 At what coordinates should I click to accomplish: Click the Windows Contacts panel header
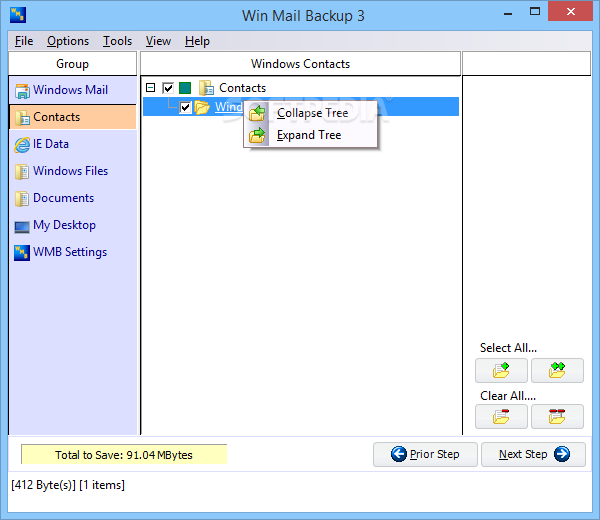[300, 64]
